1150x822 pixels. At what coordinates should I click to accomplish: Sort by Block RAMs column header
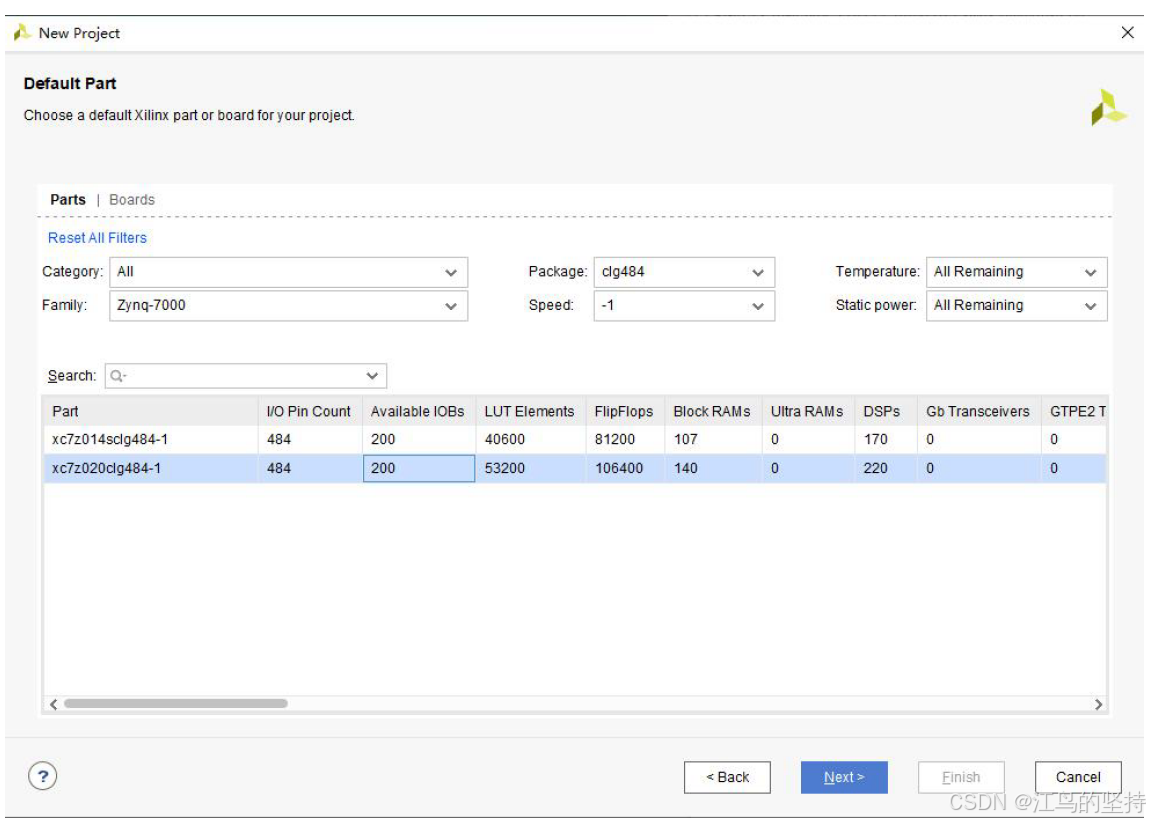pyautogui.click(x=713, y=411)
